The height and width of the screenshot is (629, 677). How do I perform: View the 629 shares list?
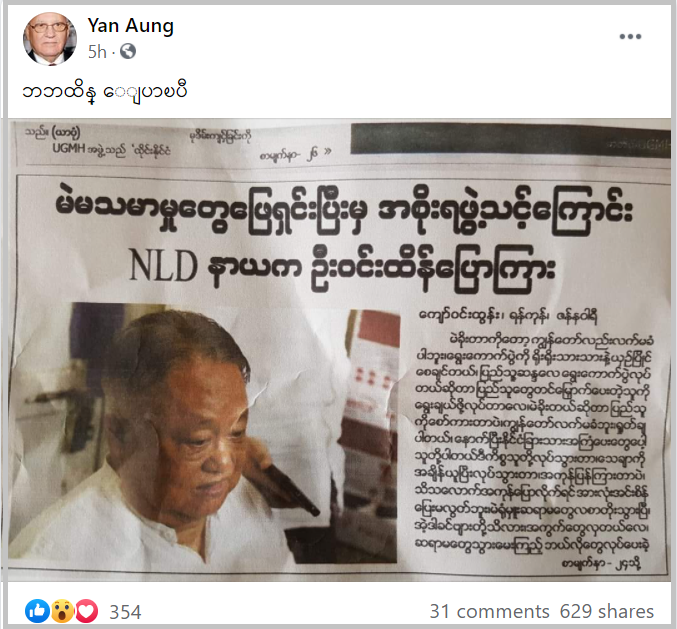607,611
